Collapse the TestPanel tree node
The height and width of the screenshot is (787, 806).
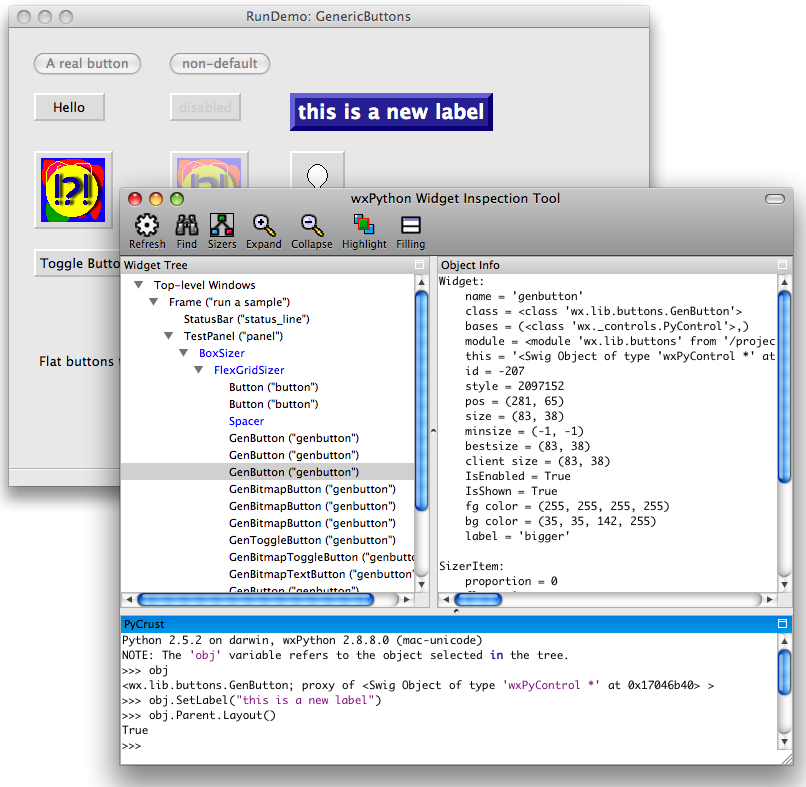coord(169,336)
